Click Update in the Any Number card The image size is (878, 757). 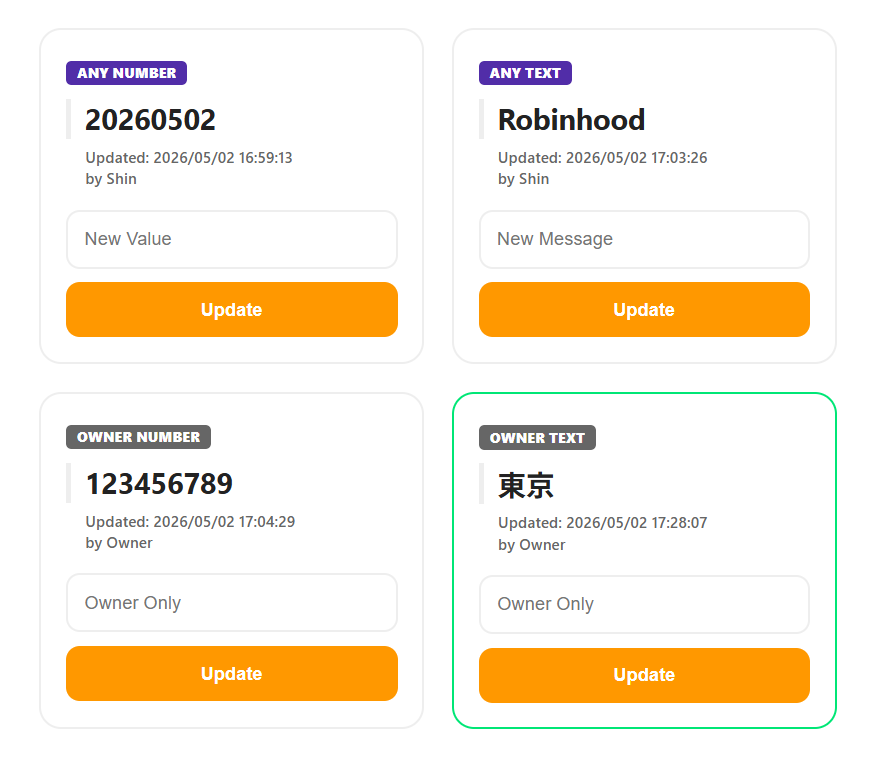[232, 310]
